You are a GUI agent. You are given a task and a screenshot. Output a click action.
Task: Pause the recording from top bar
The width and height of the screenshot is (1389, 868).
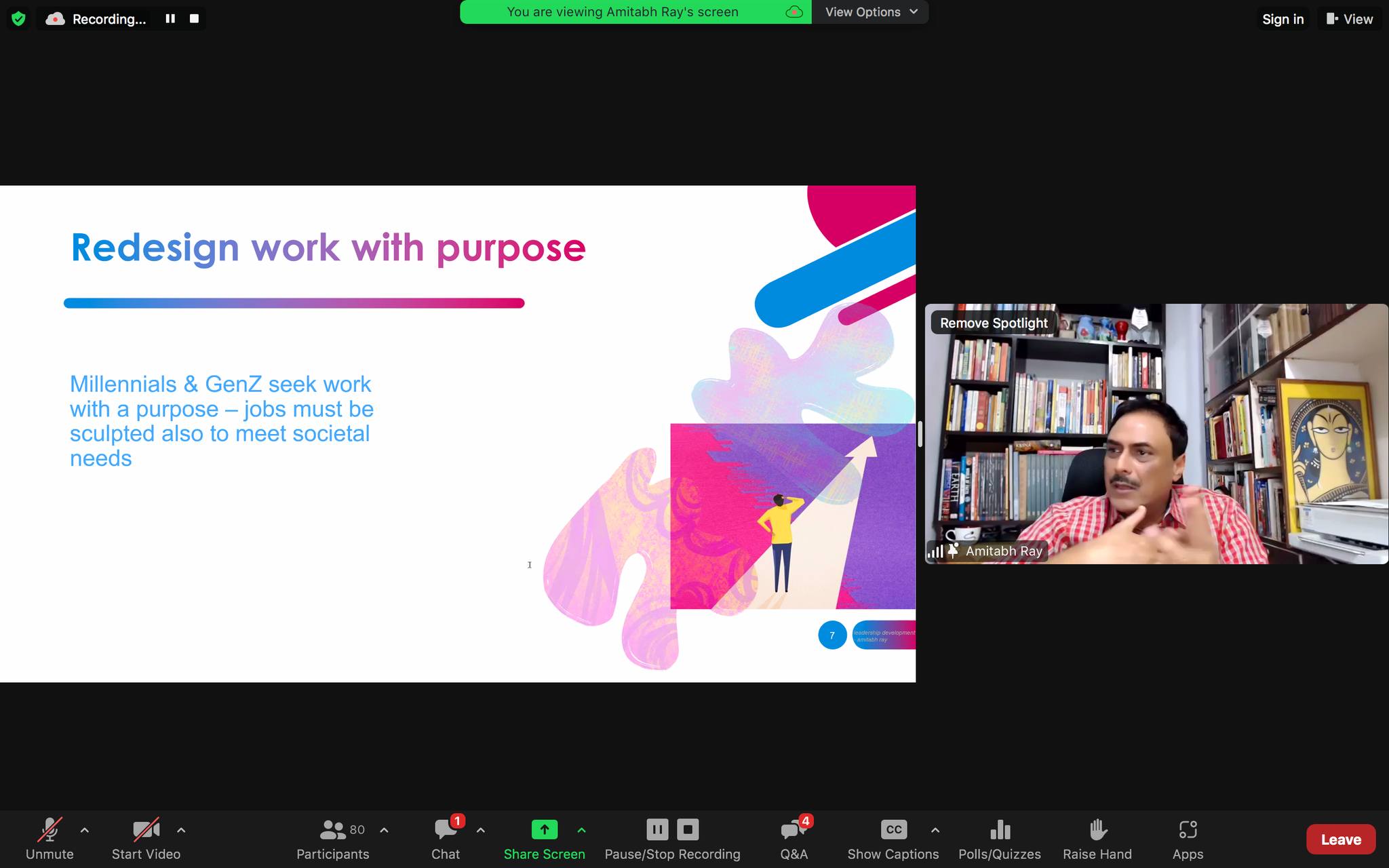170,19
